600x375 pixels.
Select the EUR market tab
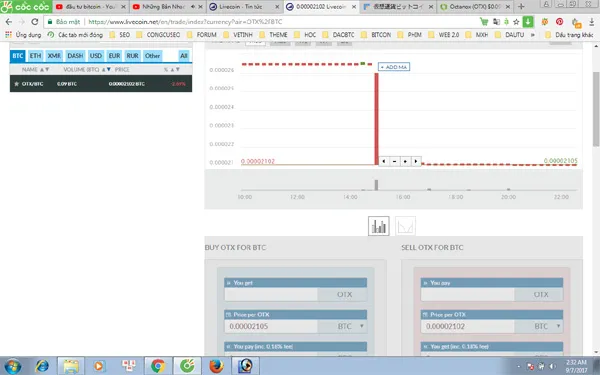point(114,56)
